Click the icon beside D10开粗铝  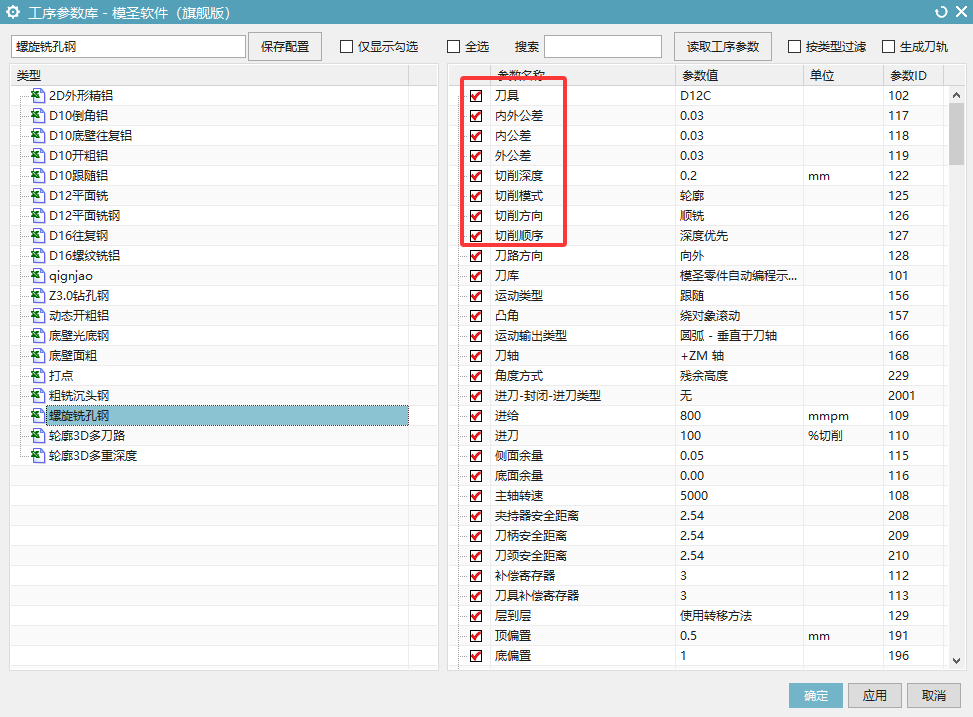pos(38,155)
